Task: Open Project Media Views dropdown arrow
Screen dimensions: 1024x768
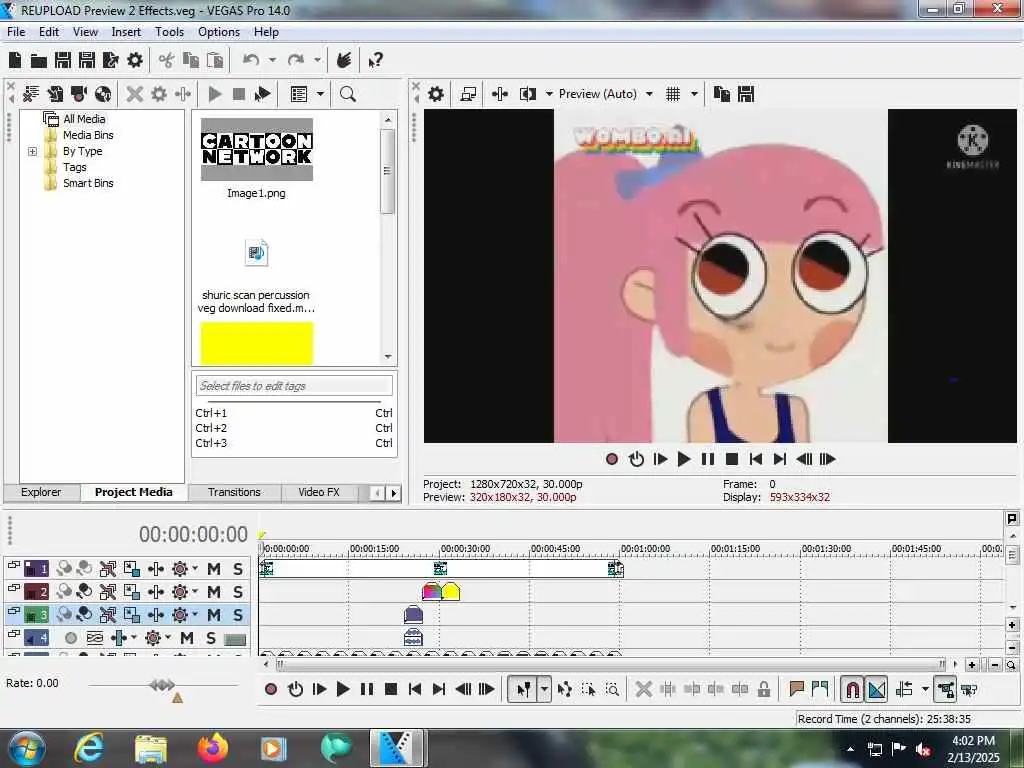Action: click(x=320, y=94)
